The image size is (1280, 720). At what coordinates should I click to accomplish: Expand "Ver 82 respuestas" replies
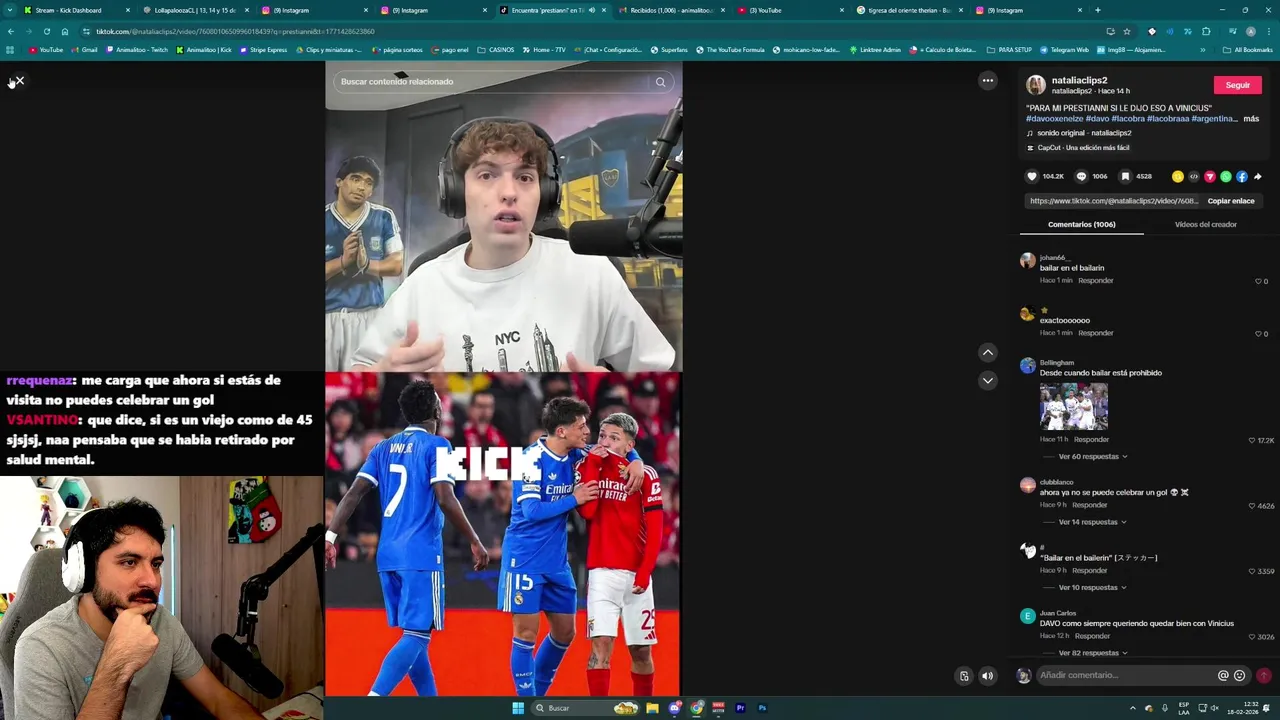tap(1093, 653)
